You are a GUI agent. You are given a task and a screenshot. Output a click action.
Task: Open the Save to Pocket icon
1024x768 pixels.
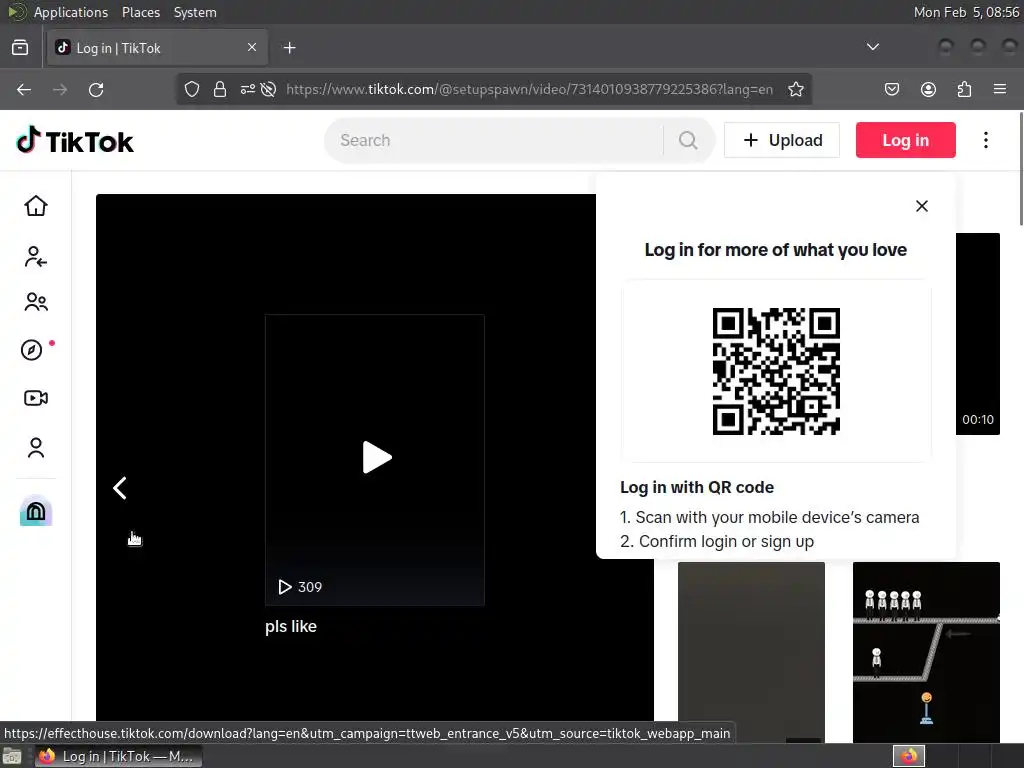(x=891, y=89)
